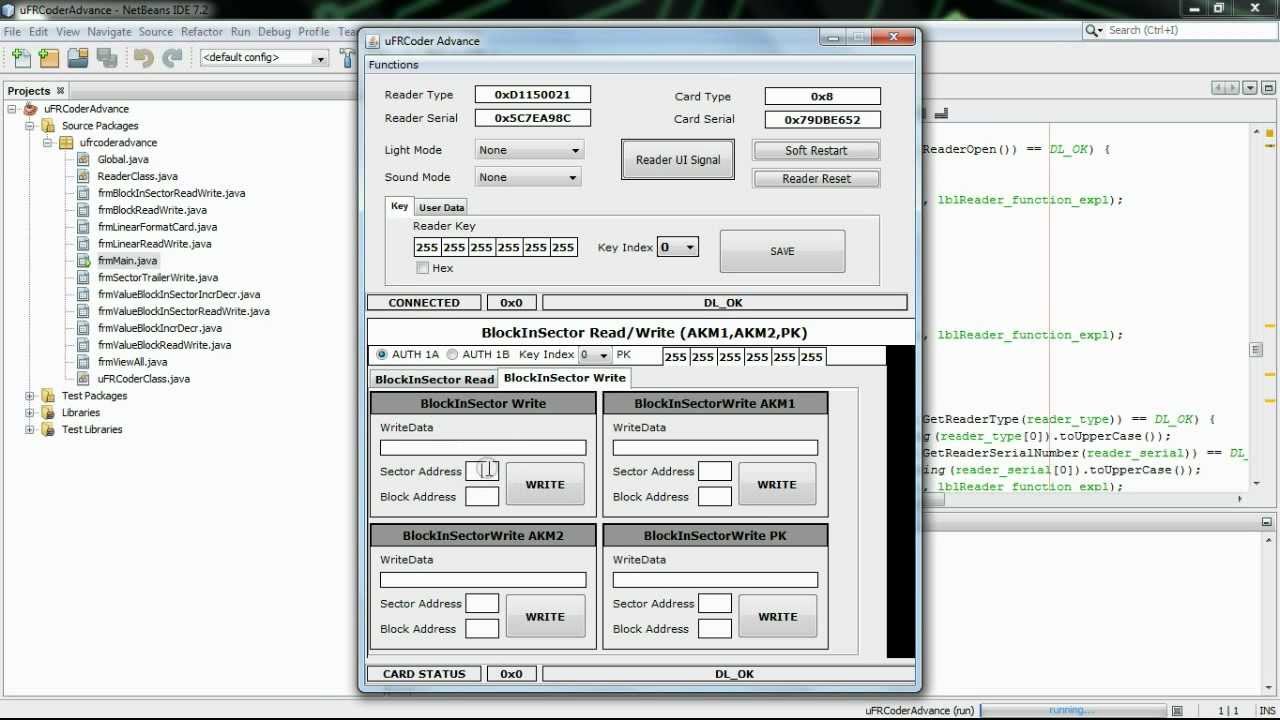1280x720 pixels.
Task: Click the Reader Reset button
Action: click(816, 179)
